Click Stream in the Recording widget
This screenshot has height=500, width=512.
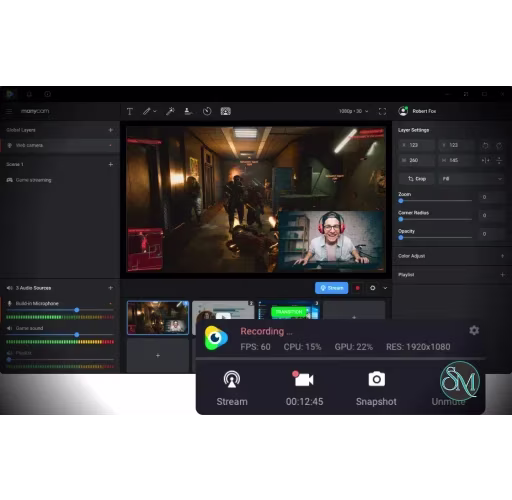coord(232,388)
